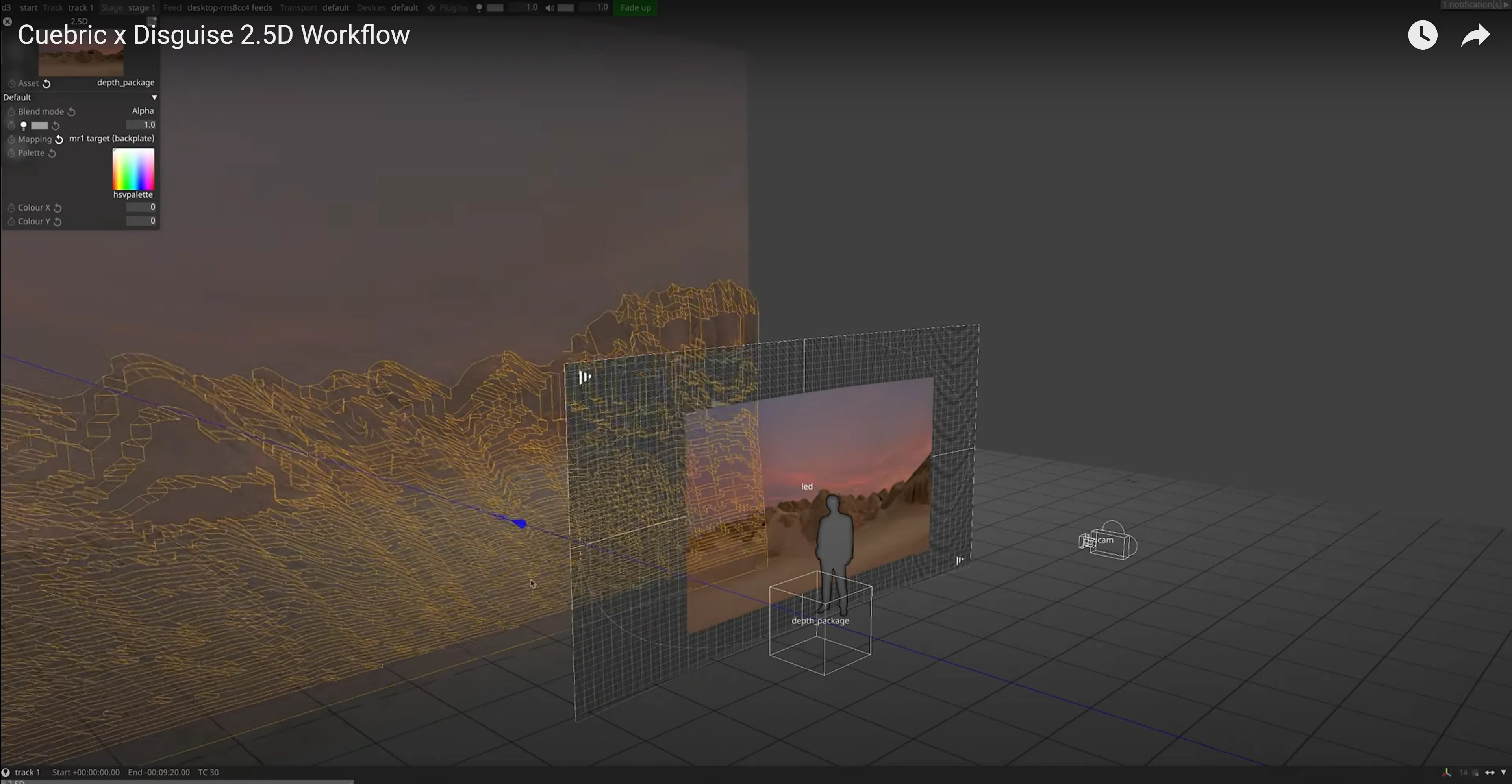Open the Stage stage 1 menu
This screenshot has height=784, width=1512.
click(x=128, y=7)
